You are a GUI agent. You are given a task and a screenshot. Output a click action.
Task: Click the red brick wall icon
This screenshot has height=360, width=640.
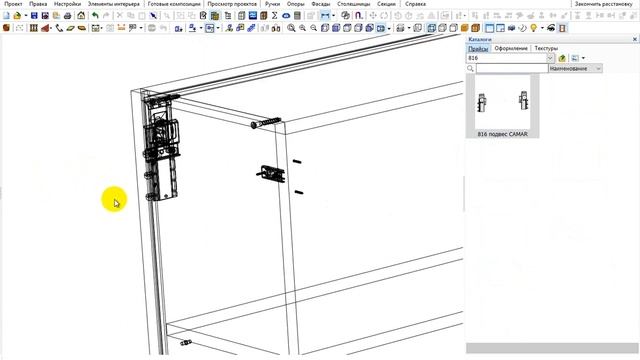pos(45,28)
